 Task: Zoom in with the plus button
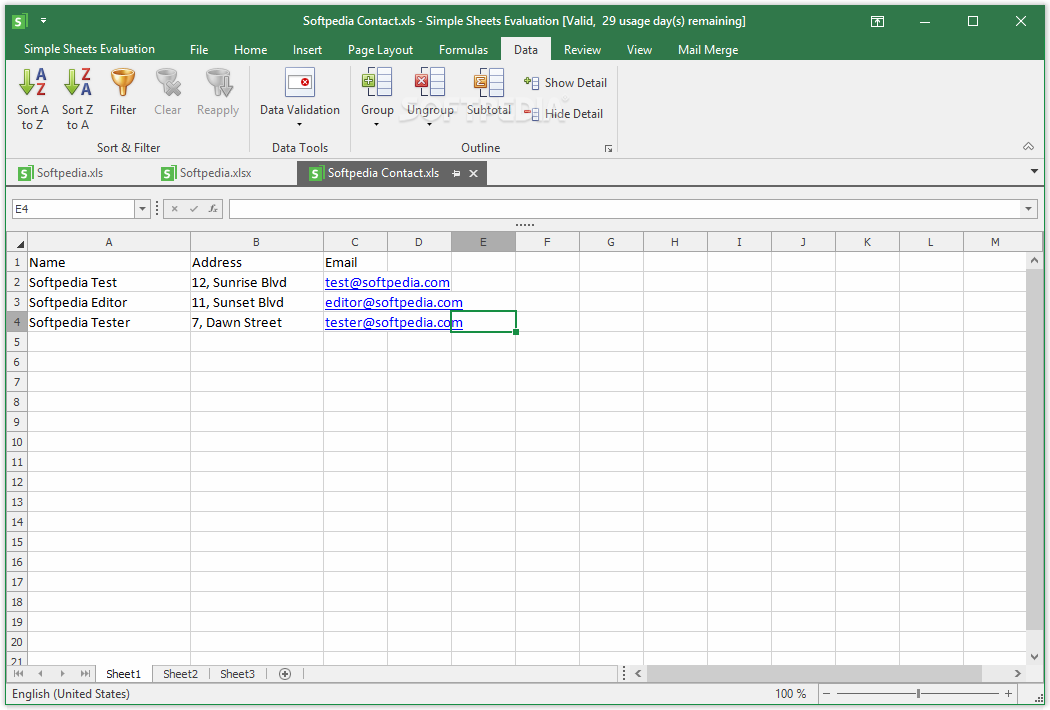(1008, 694)
